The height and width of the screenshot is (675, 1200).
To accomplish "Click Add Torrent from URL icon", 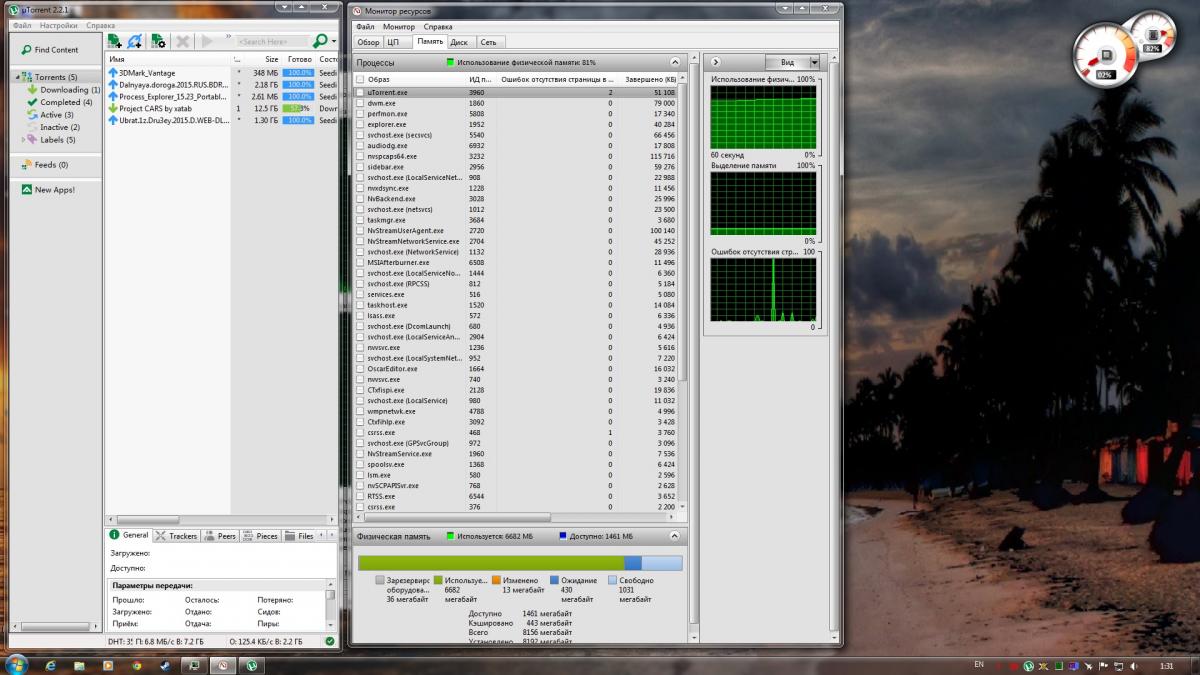I will pyautogui.click(x=135, y=41).
